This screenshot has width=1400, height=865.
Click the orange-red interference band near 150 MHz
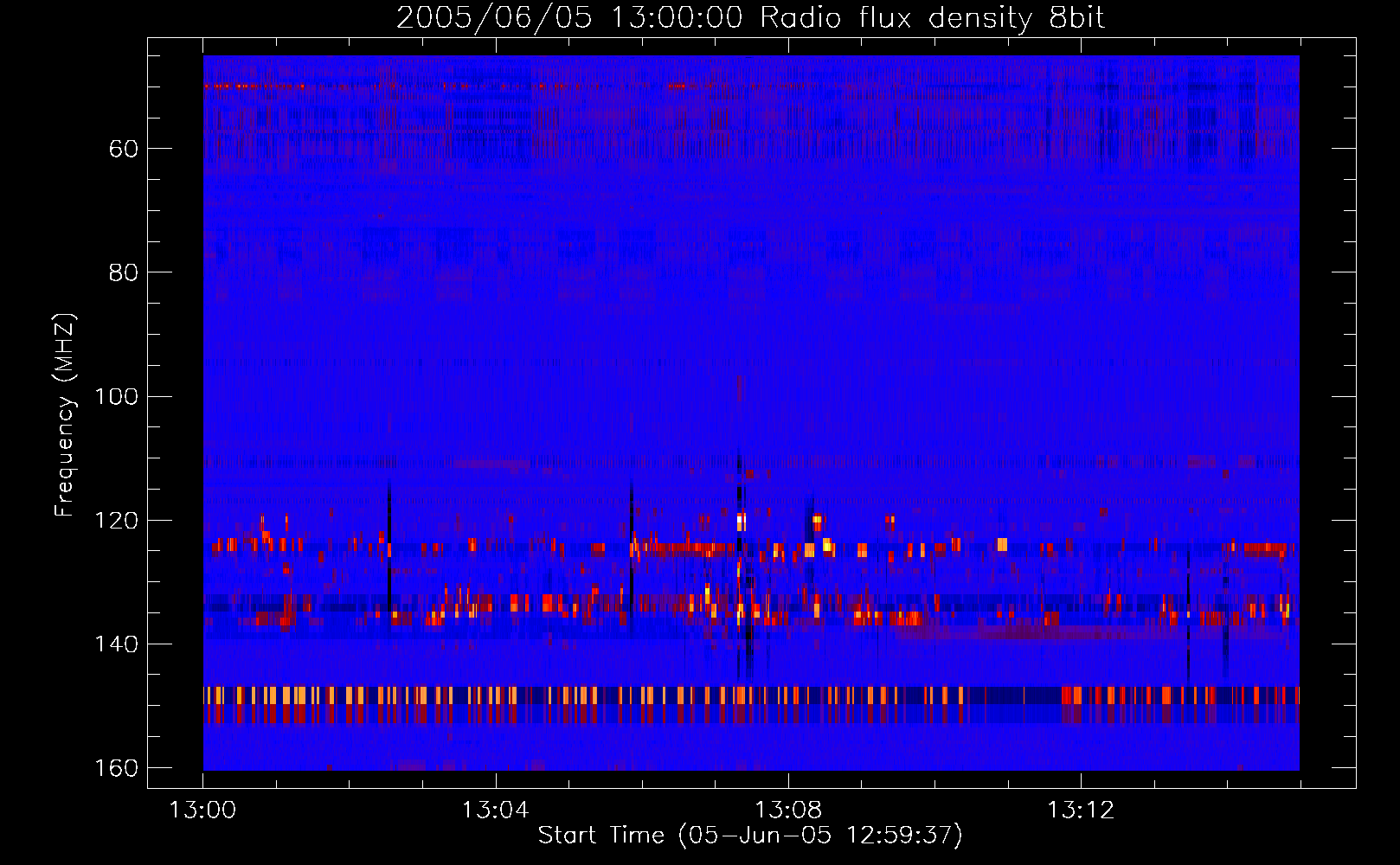pyautogui.click(x=751, y=704)
